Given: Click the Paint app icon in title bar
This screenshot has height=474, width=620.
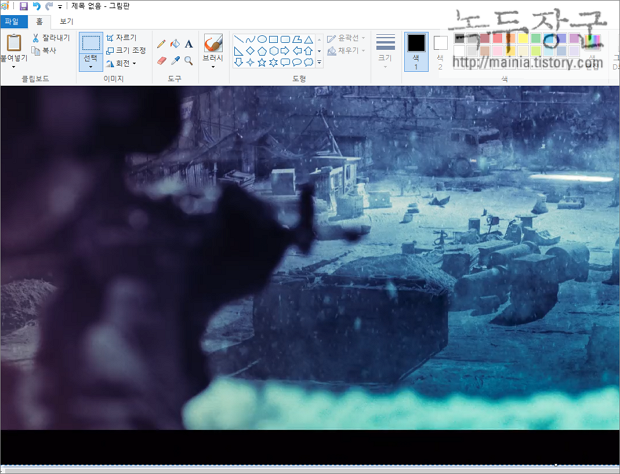Looking at the screenshot, I should (5, 6).
